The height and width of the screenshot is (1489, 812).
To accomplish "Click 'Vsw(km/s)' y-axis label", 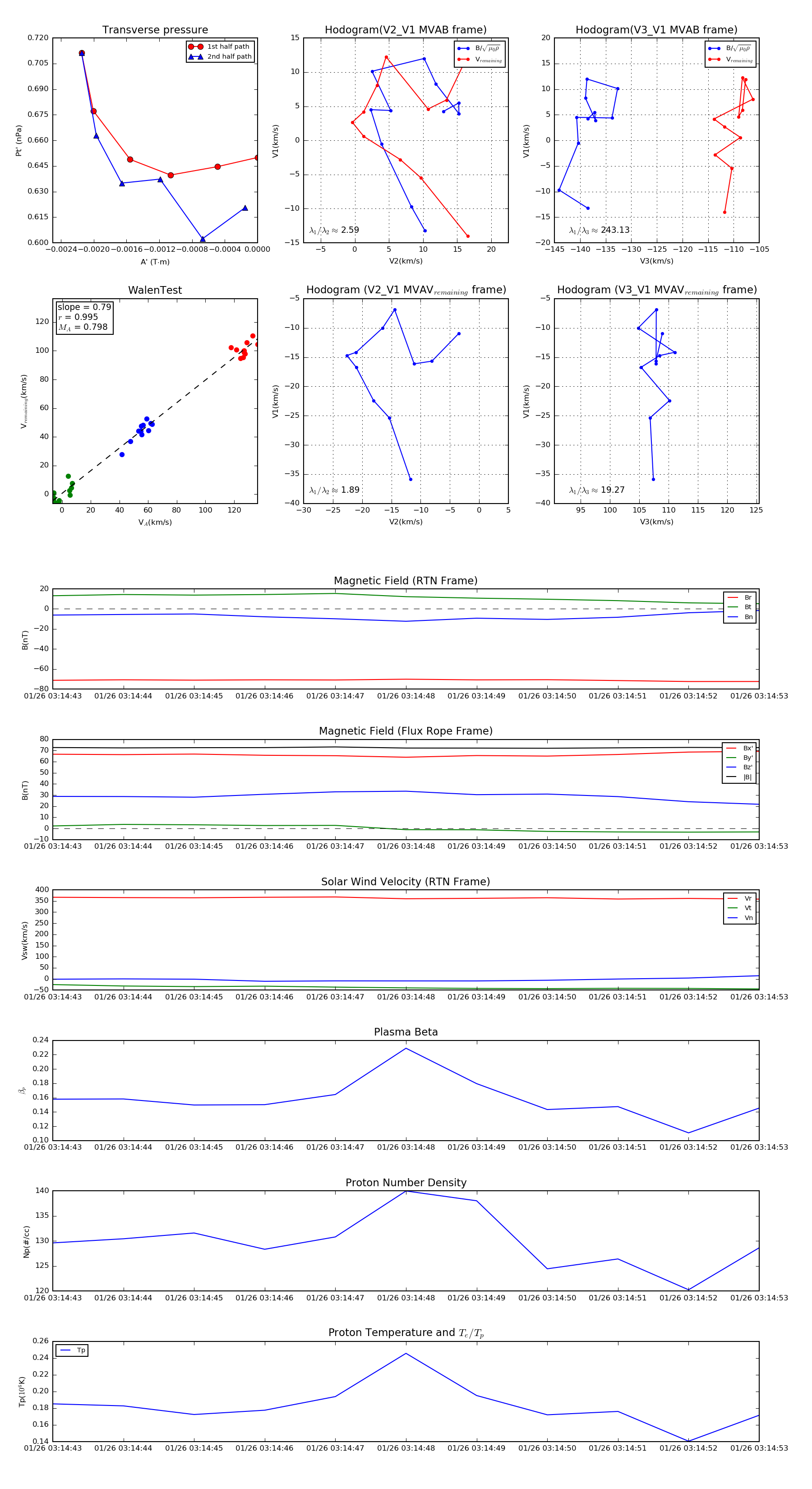I will pyautogui.click(x=24, y=940).
